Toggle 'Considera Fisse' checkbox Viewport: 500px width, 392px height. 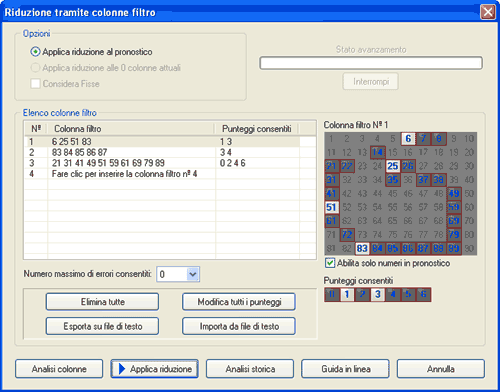pos(35,83)
